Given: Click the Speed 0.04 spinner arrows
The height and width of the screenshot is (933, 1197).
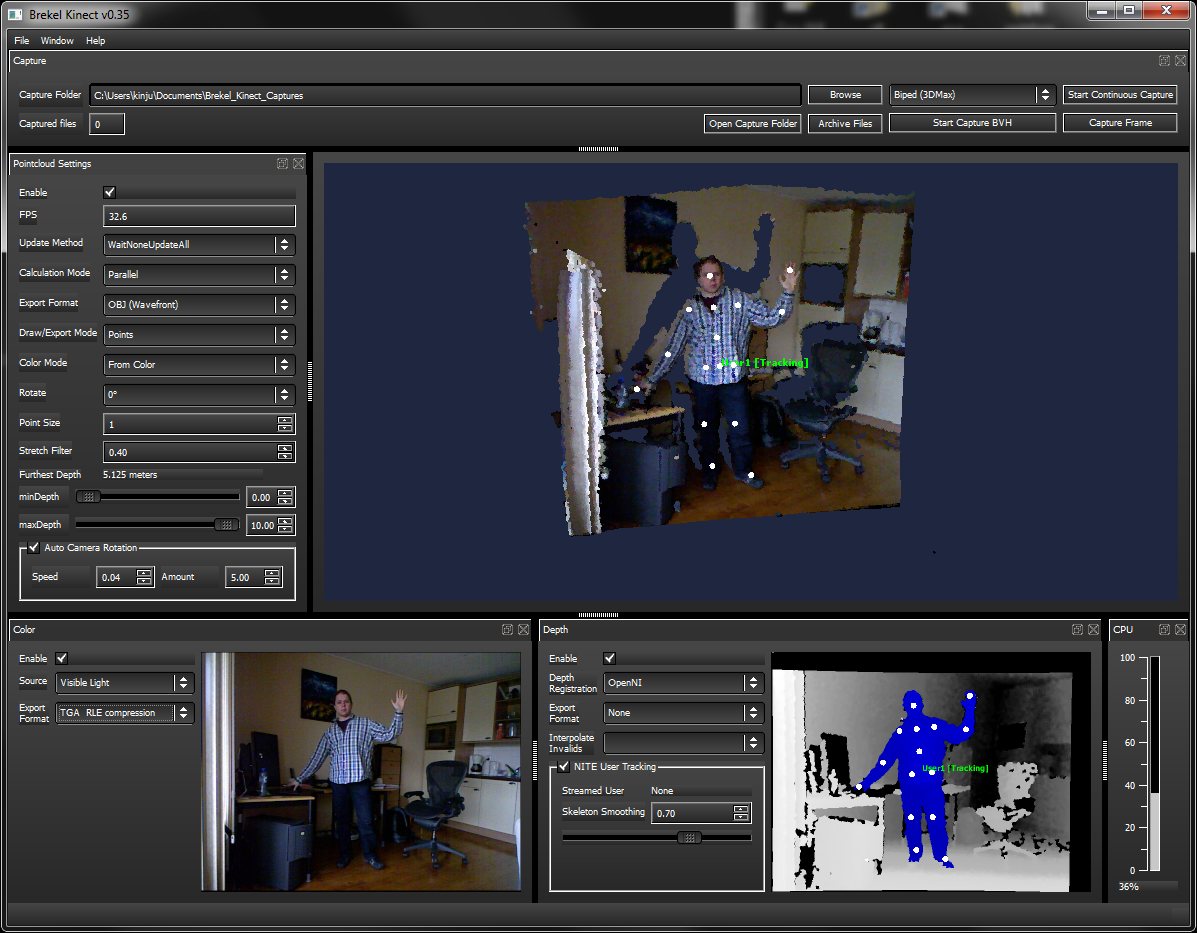Looking at the screenshot, I should (144, 577).
